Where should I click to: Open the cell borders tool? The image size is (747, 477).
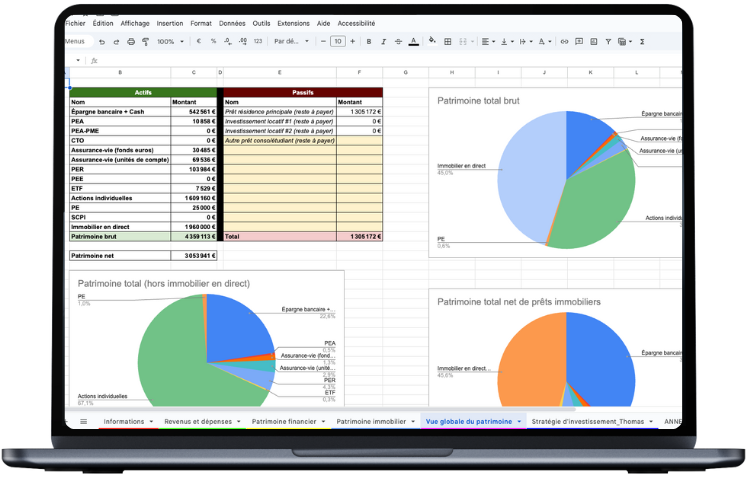coord(447,41)
